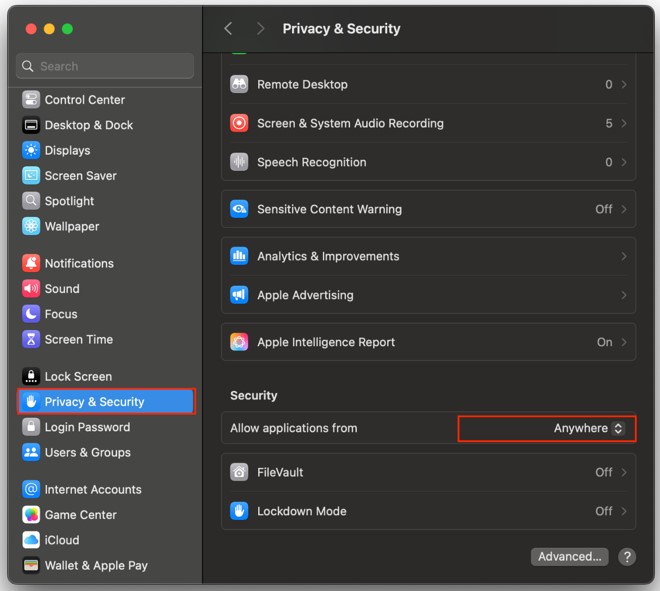Go back with the left arrow

pos(228,29)
